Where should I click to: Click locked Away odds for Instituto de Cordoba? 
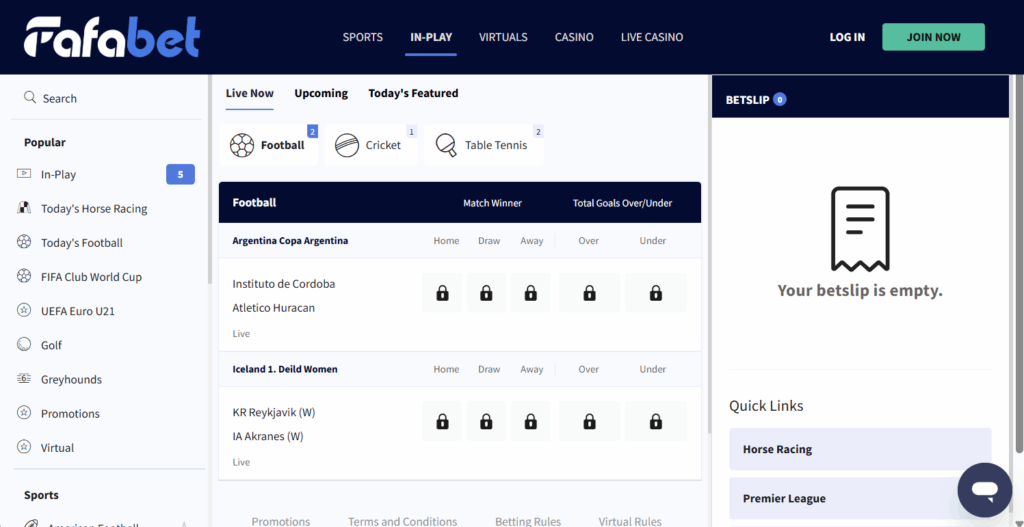click(530, 293)
